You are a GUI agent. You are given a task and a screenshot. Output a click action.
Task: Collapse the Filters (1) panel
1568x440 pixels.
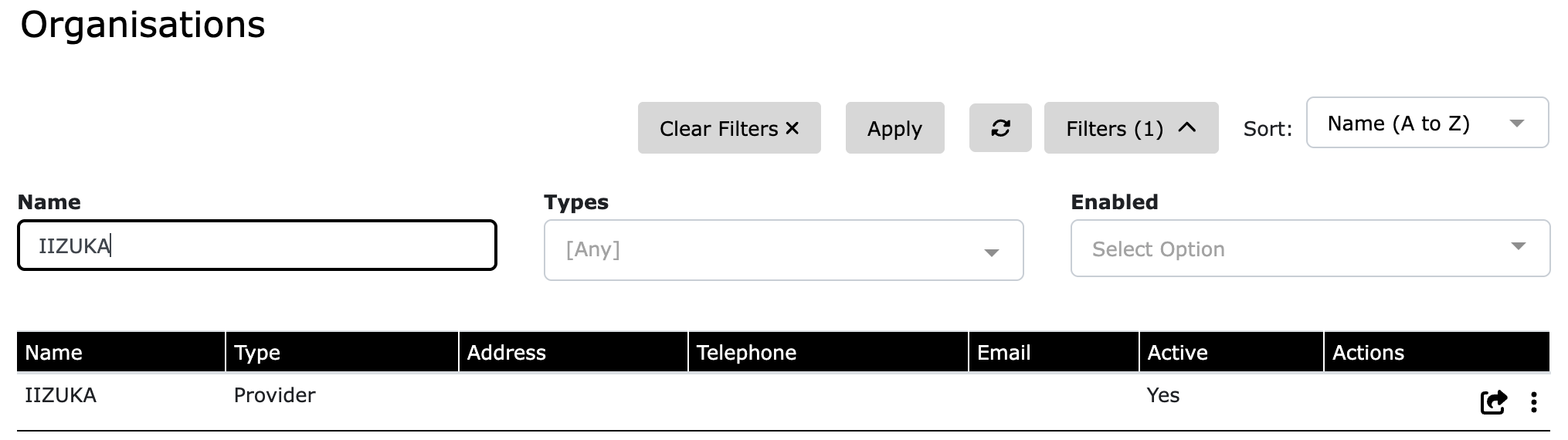(x=1131, y=128)
